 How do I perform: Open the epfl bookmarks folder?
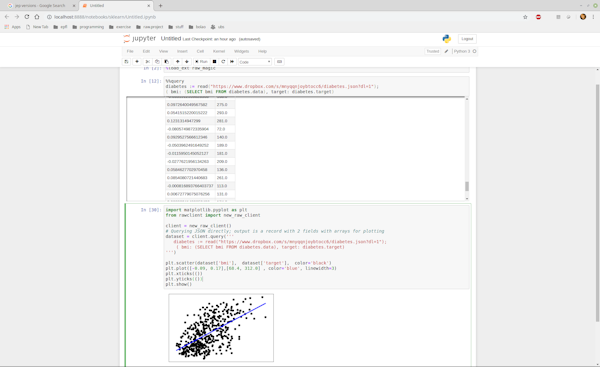[x=60, y=27]
